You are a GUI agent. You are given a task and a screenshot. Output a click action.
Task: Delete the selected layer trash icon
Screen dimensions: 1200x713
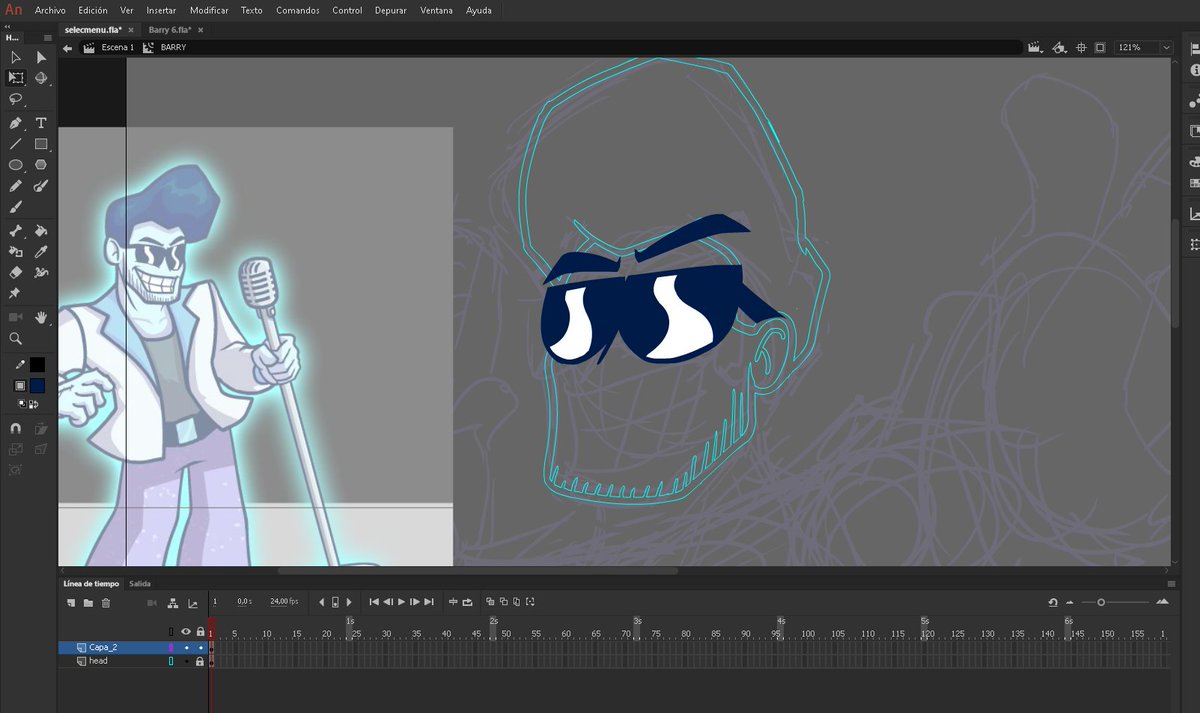coord(106,602)
